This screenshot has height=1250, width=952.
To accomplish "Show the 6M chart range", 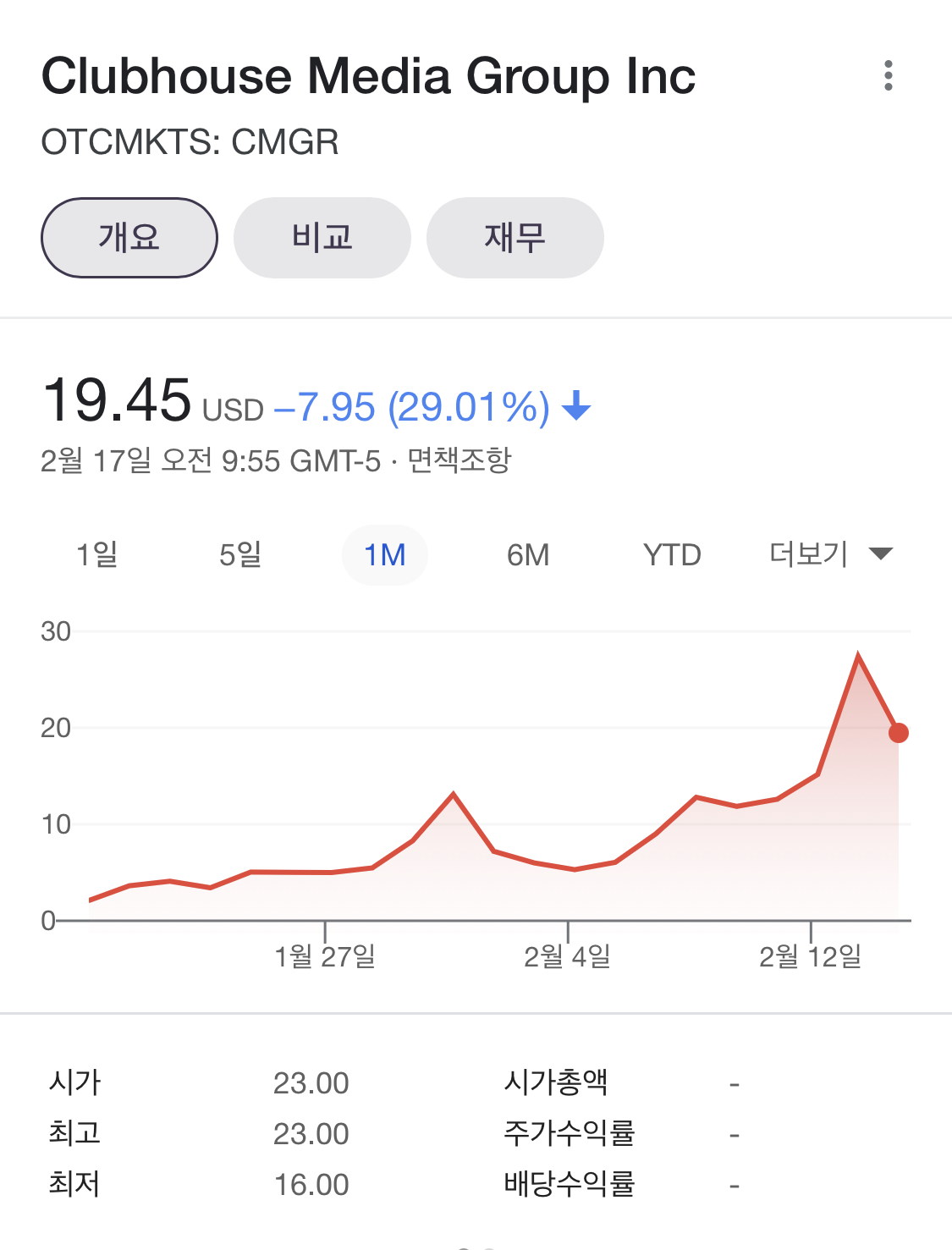I will pyautogui.click(x=528, y=555).
